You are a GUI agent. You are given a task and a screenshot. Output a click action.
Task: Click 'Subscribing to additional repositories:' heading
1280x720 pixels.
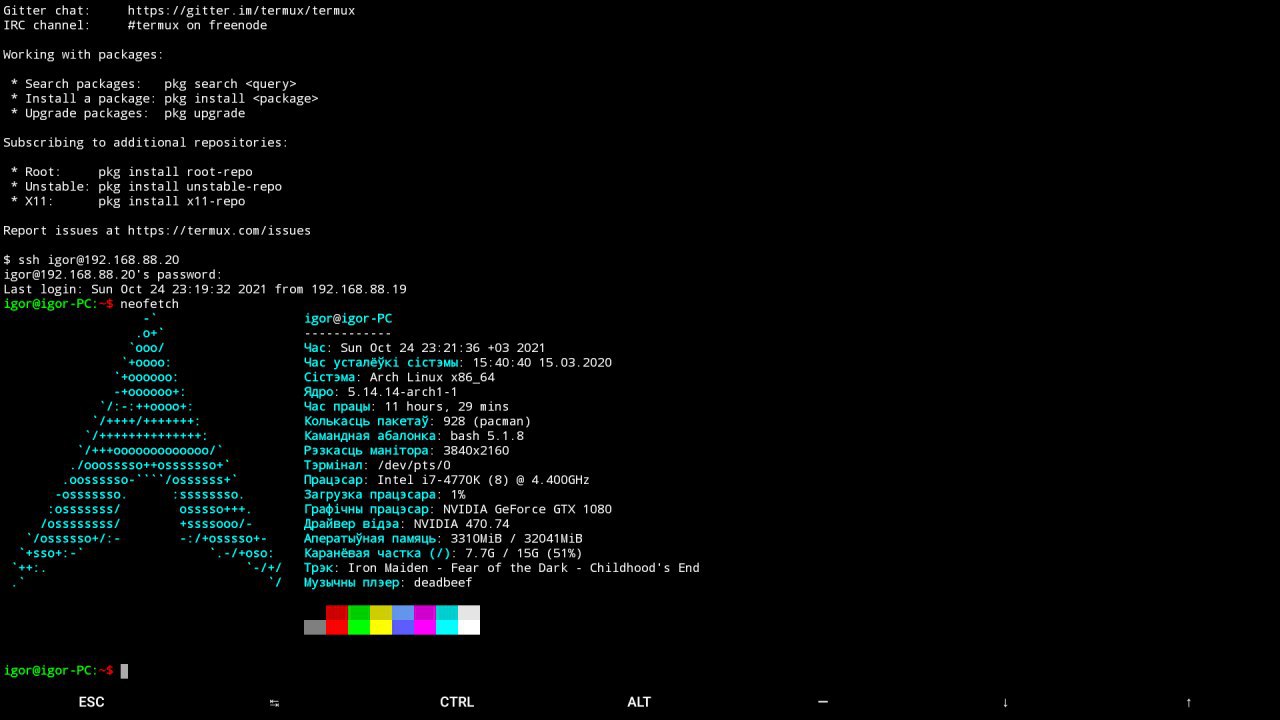pyautogui.click(x=145, y=142)
